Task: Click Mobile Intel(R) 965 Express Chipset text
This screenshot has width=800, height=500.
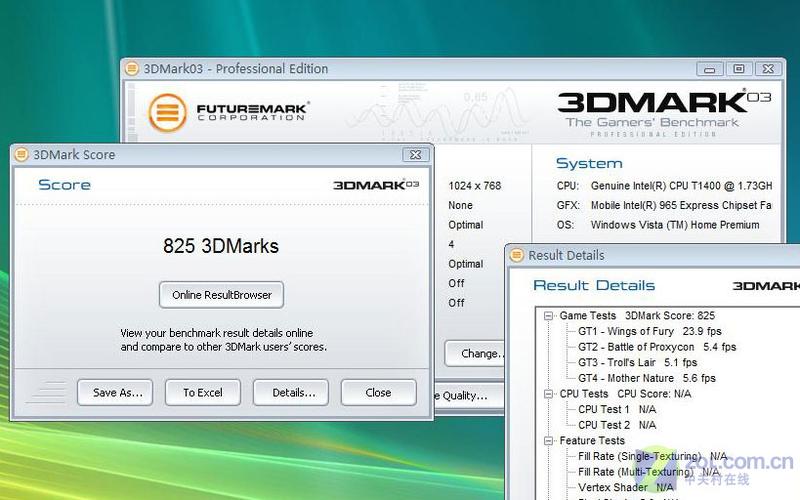Action: point(681,205)
